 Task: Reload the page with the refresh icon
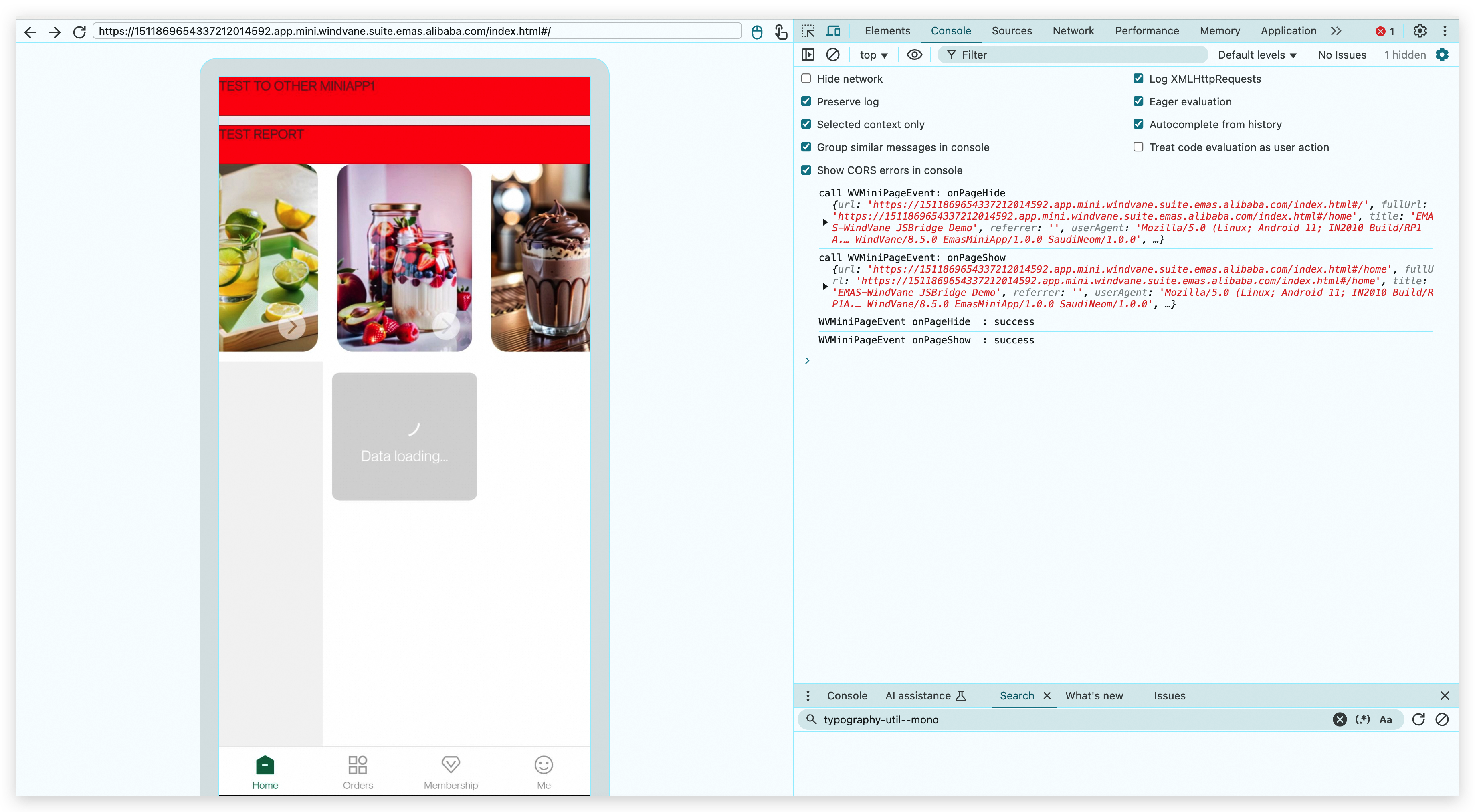click(80, 32)
